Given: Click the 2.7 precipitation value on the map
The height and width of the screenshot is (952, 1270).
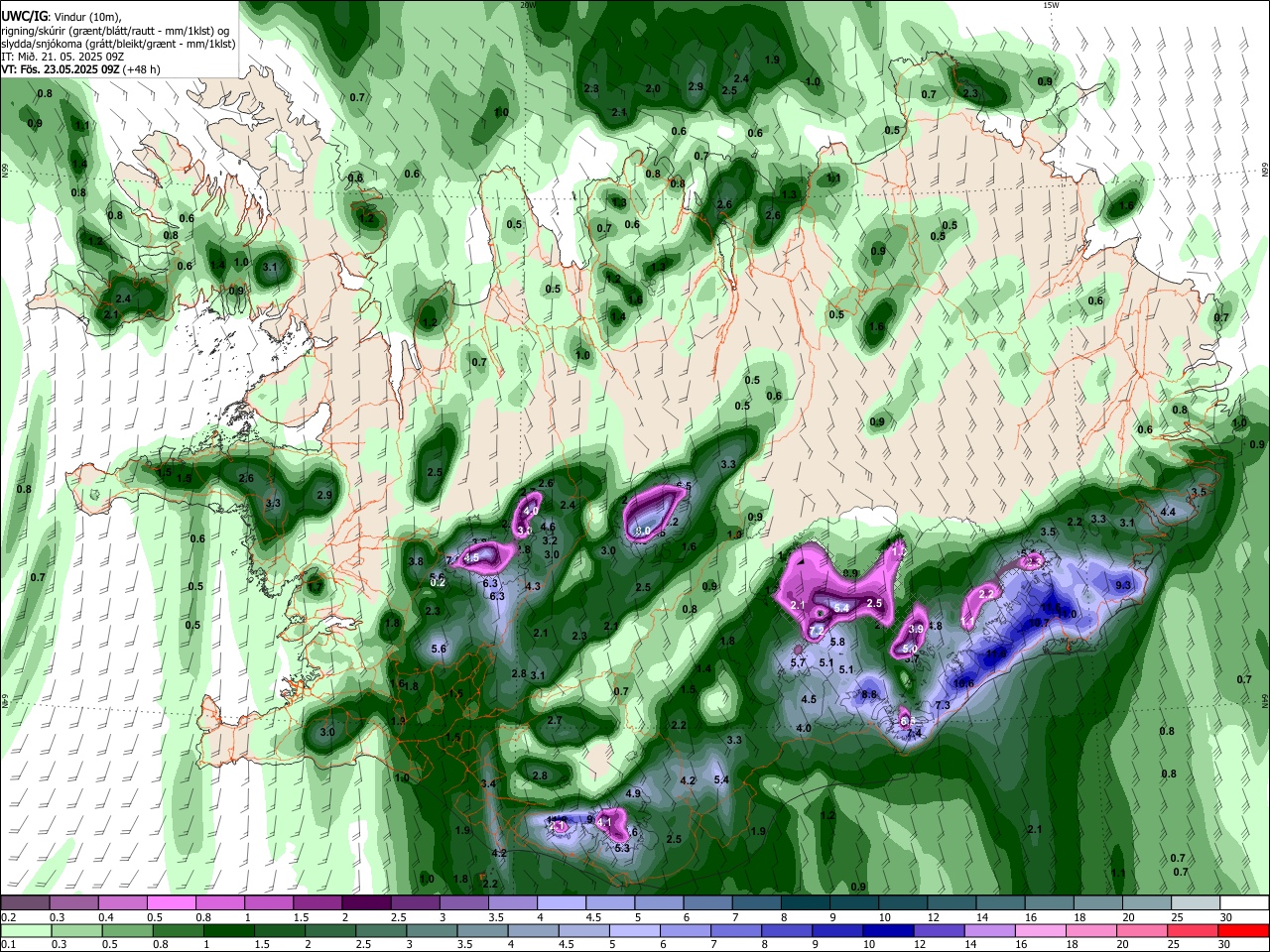Looking at the screenshot, I should [555, 721].
